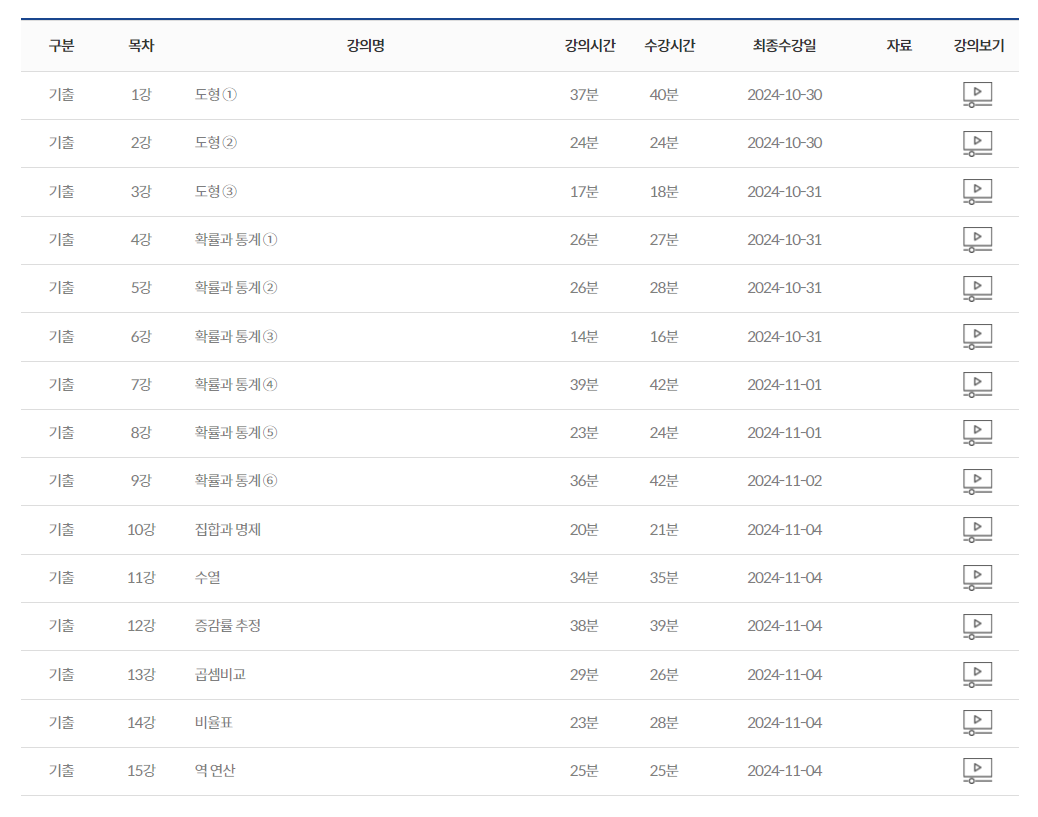
Task: Select the 강의보기 column header
Action: (978, 46)
